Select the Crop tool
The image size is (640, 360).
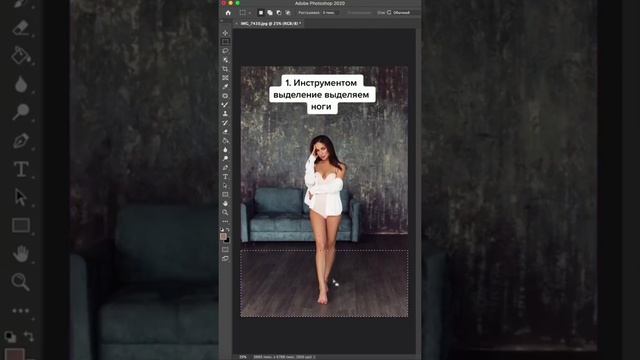pyautogui.click(x=225, y=69)
